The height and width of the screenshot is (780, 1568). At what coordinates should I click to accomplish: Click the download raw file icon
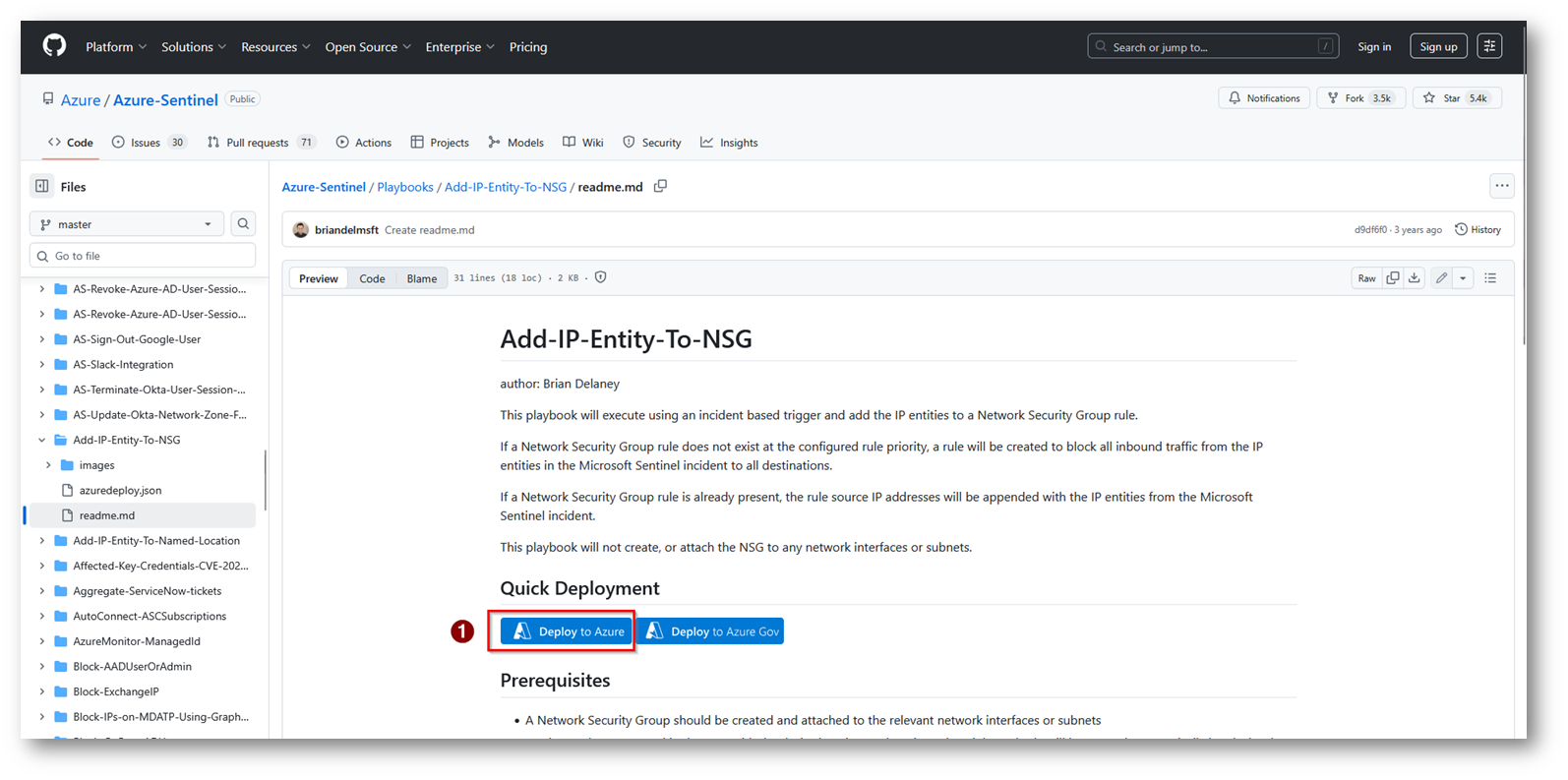1414,278
